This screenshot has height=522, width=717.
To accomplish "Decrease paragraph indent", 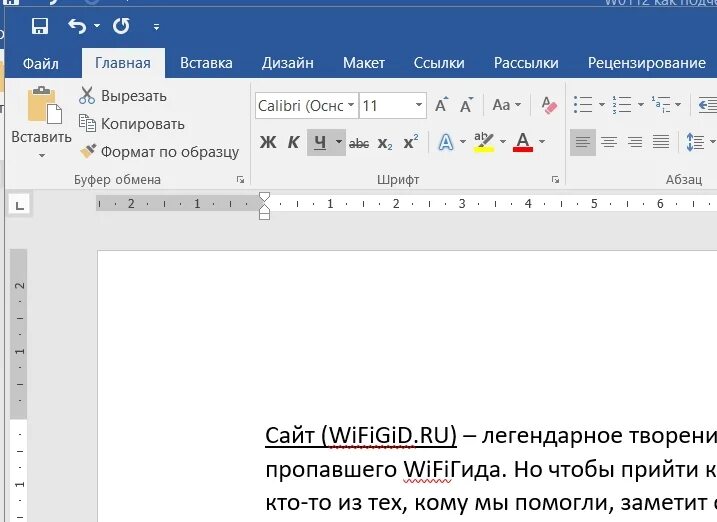I will (x=707, y=105).
